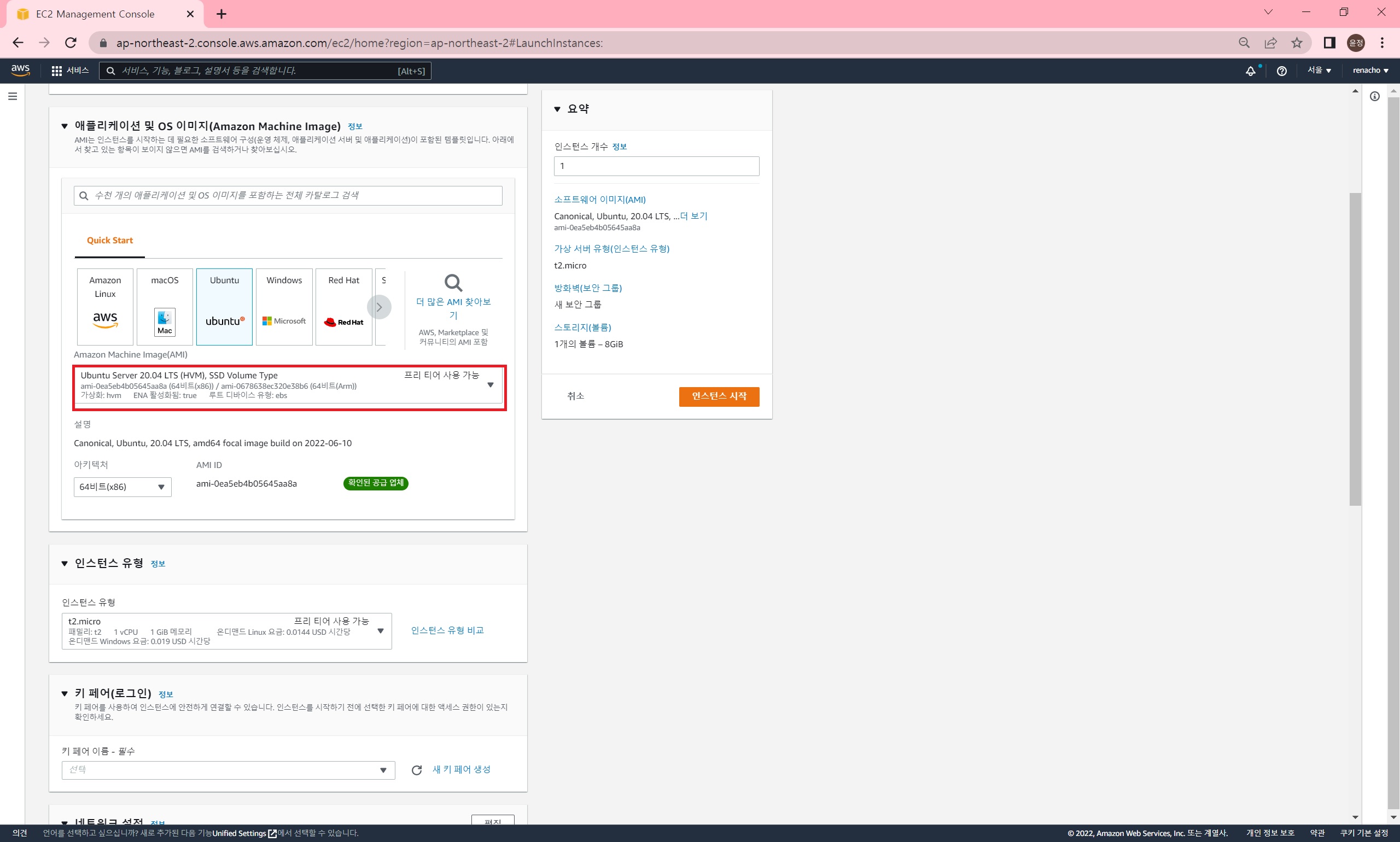The image size is (1400, 842).
Task: Open the help question mark icon
Action: (x=1281, y=71)
